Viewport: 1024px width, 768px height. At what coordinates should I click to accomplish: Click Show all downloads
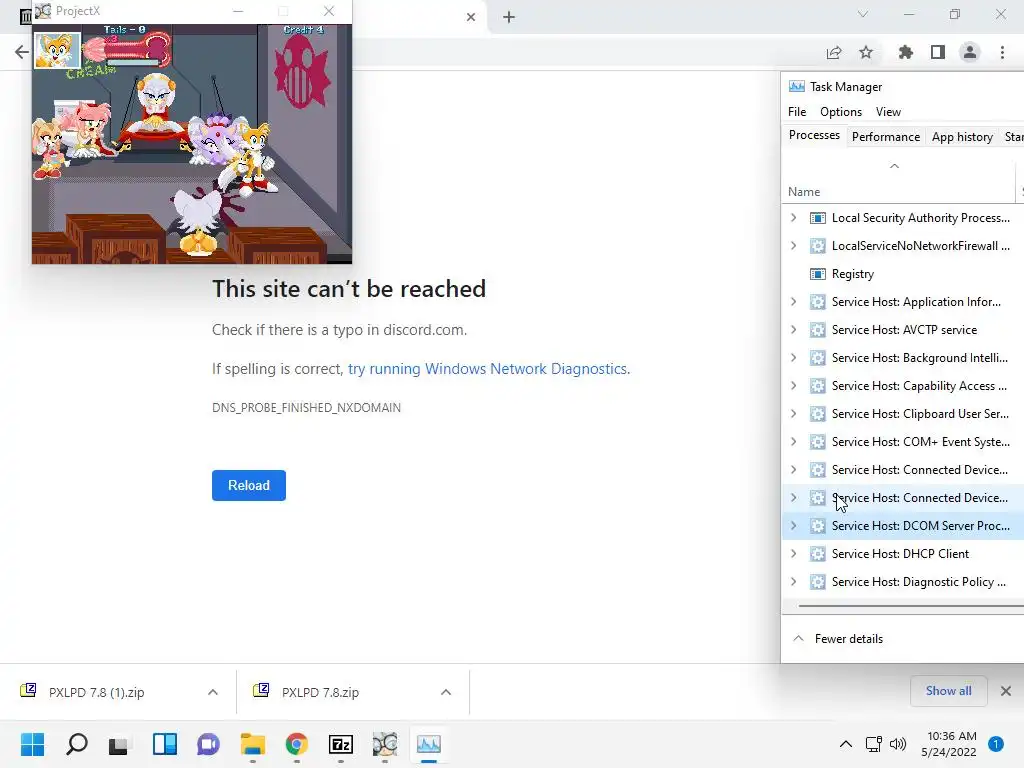click(948, 691)
